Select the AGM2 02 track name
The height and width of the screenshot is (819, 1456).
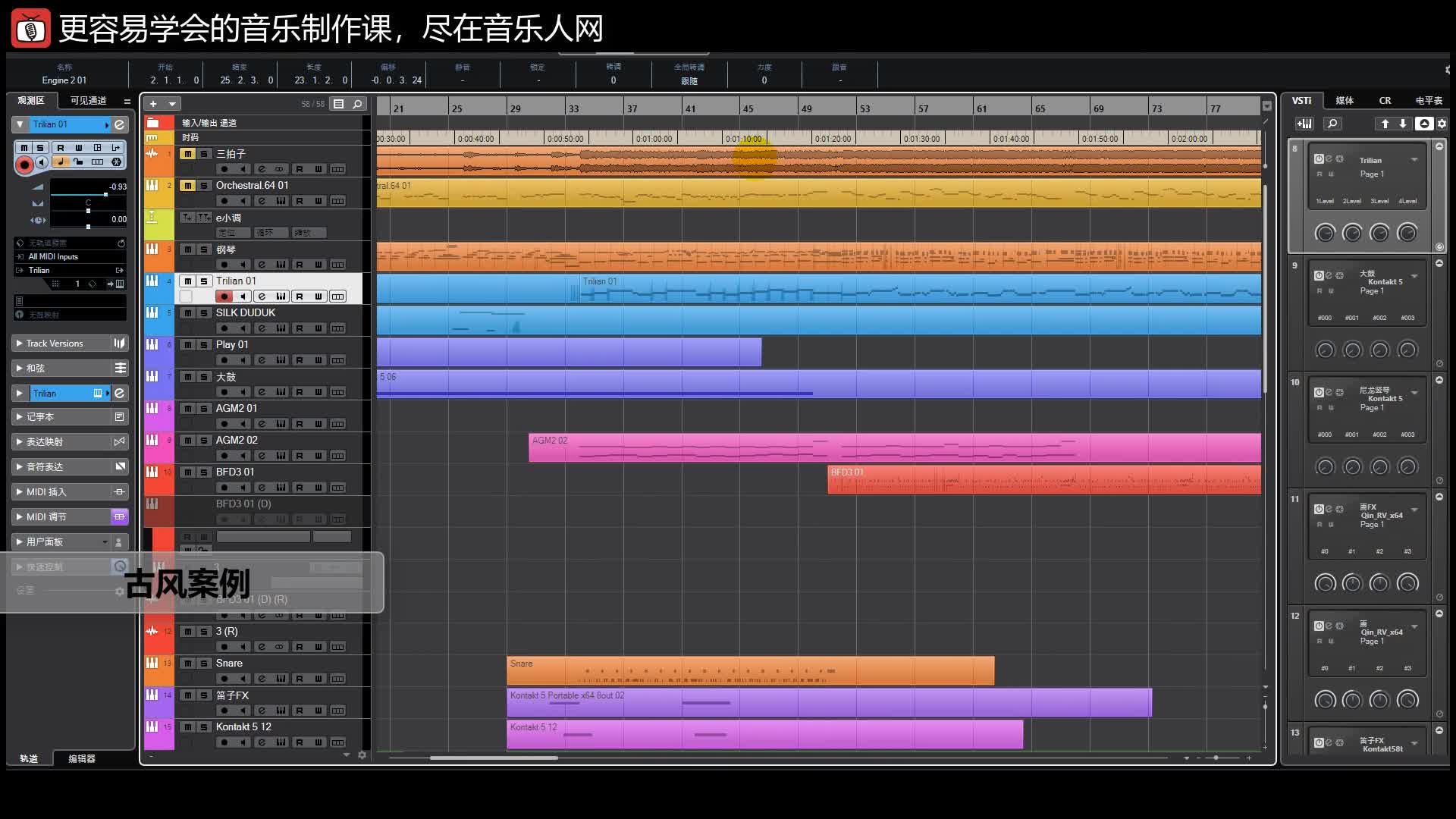point(237,440)
